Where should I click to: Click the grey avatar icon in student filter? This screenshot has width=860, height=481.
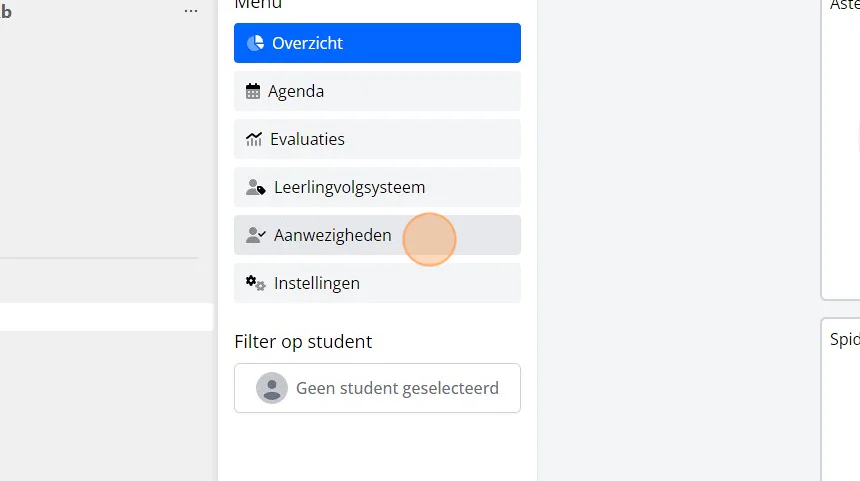pos(272,388)
